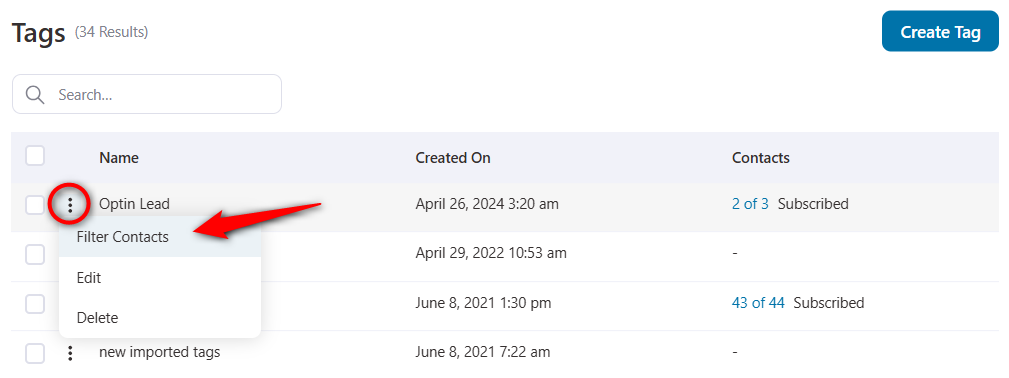
Task: Select checkbox for April 29, 2022 row
Action: [35, 254]
